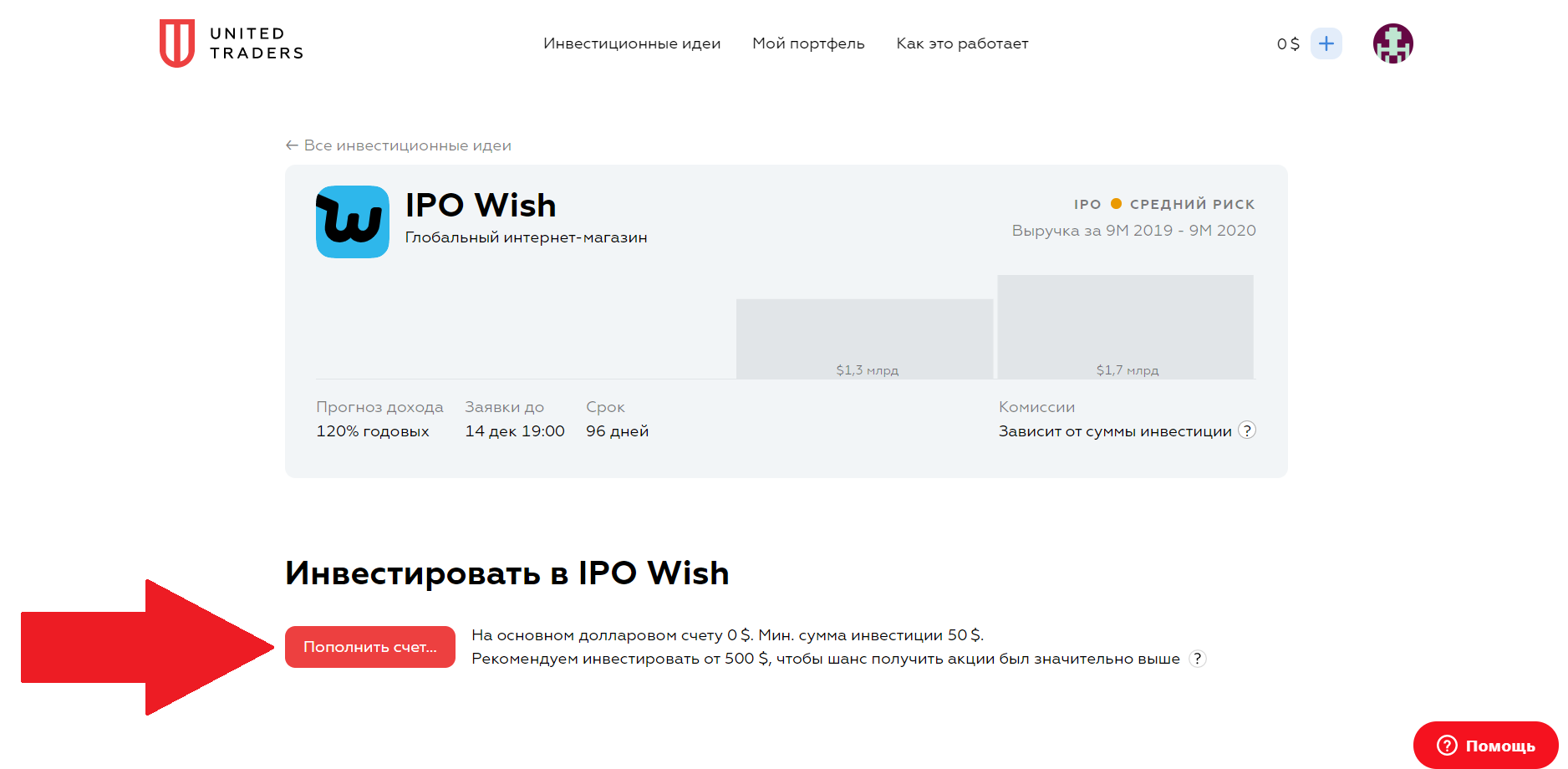
Task: Click the United Traders shield logo
Action: tap(177, 43)
